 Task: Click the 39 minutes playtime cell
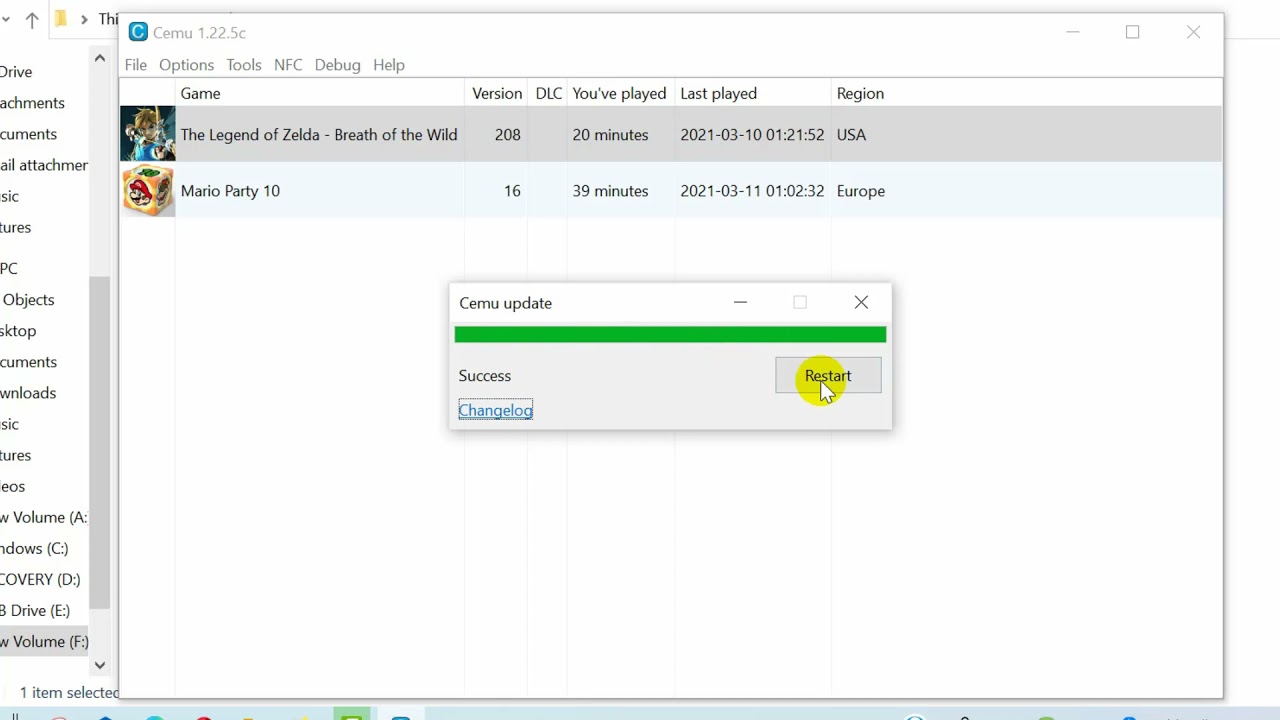pyautogui.click(x=610, y=191)
